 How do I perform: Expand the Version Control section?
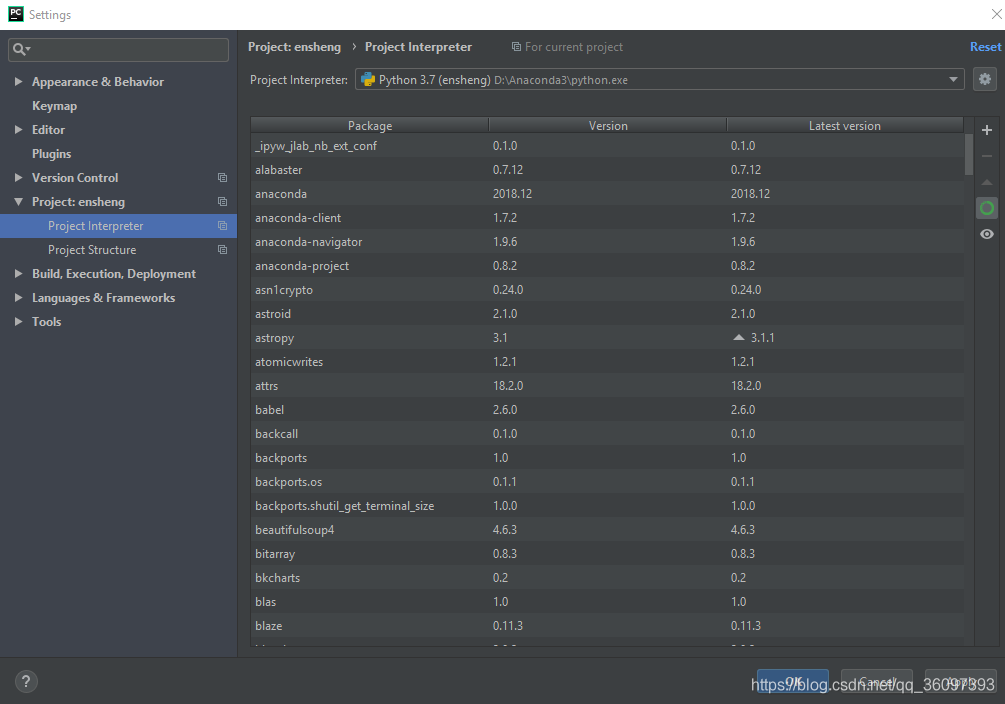[19, 178]
